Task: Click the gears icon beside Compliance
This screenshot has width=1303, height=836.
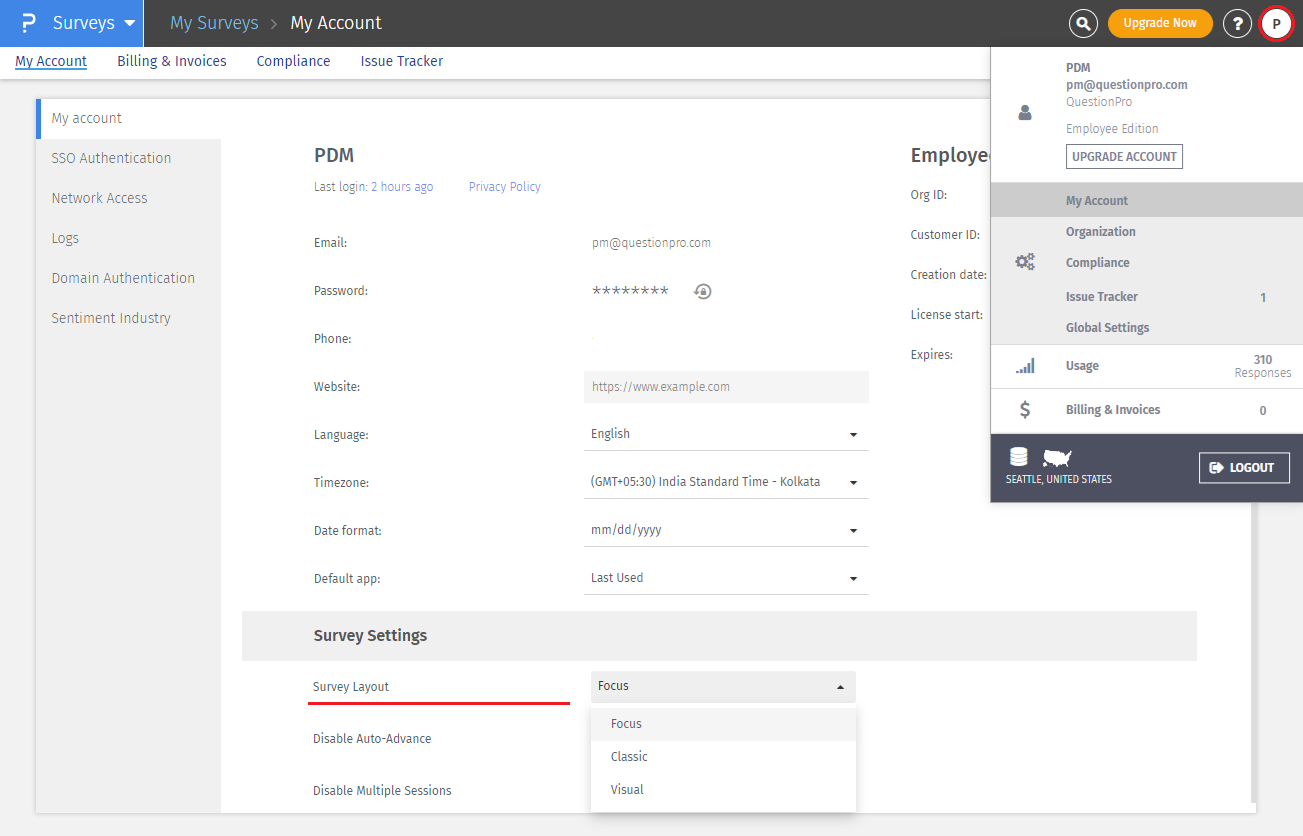Action: click(x=1024, y=261)
